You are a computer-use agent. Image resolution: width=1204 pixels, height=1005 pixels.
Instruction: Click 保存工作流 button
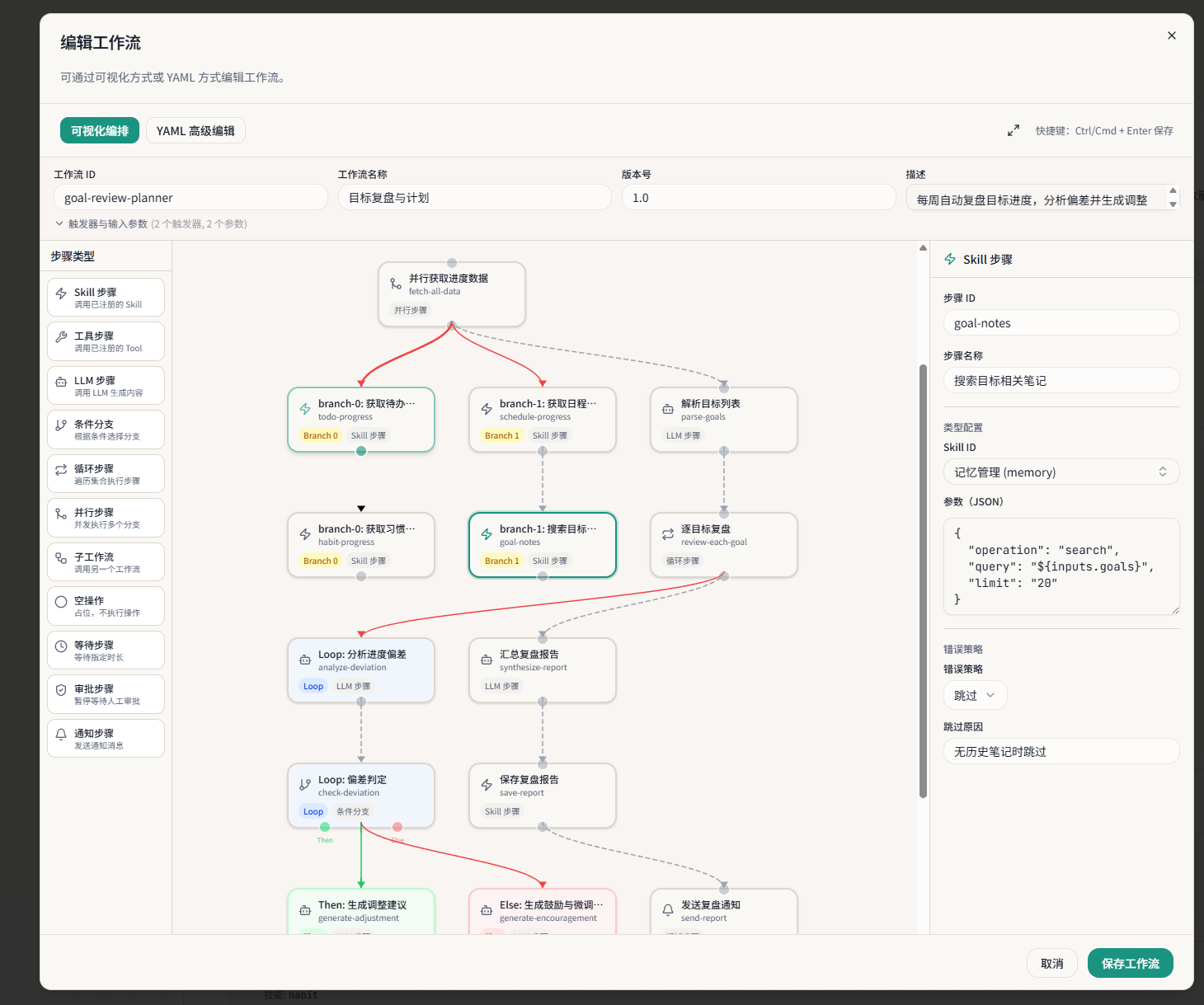coord(1131,963)
